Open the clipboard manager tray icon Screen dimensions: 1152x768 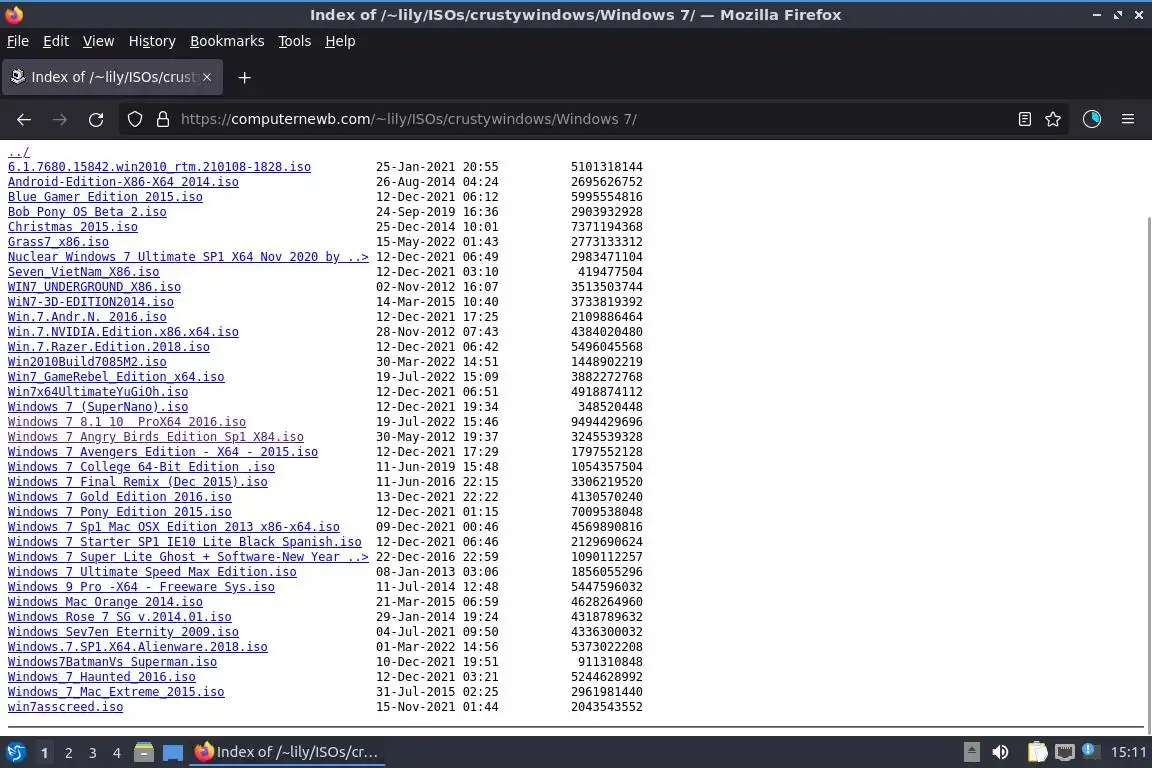pyautogui.click(x=1037, y=752)
